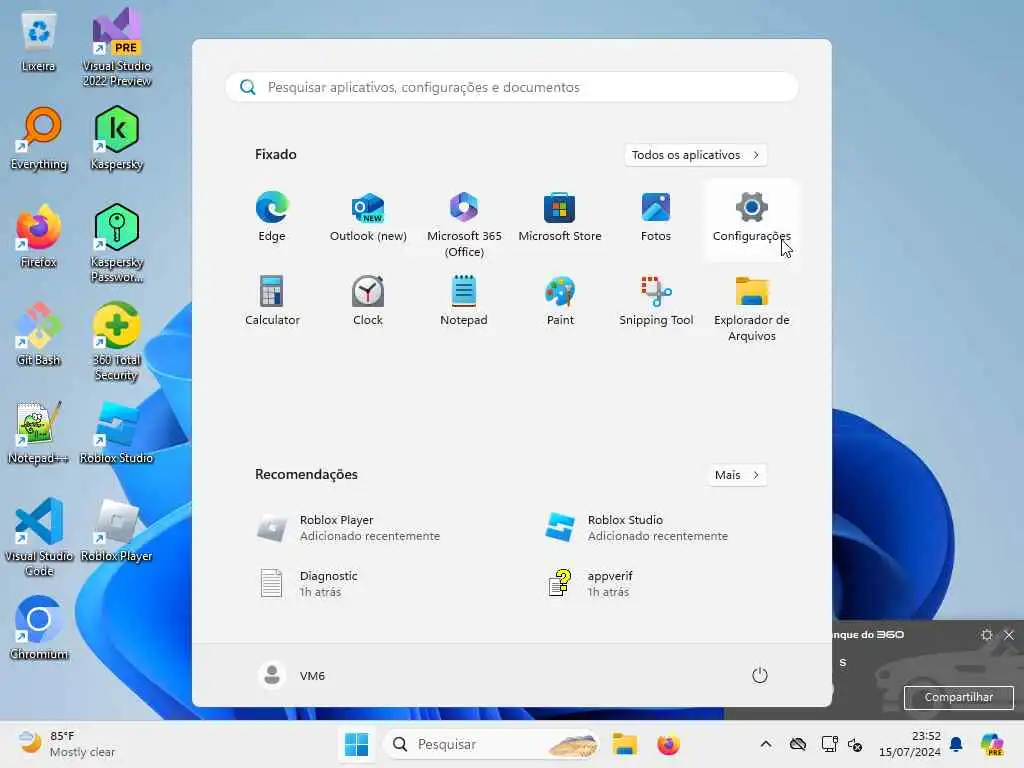Select the Git Bash desktop icon
The image size is (1024, 768).
39,334
